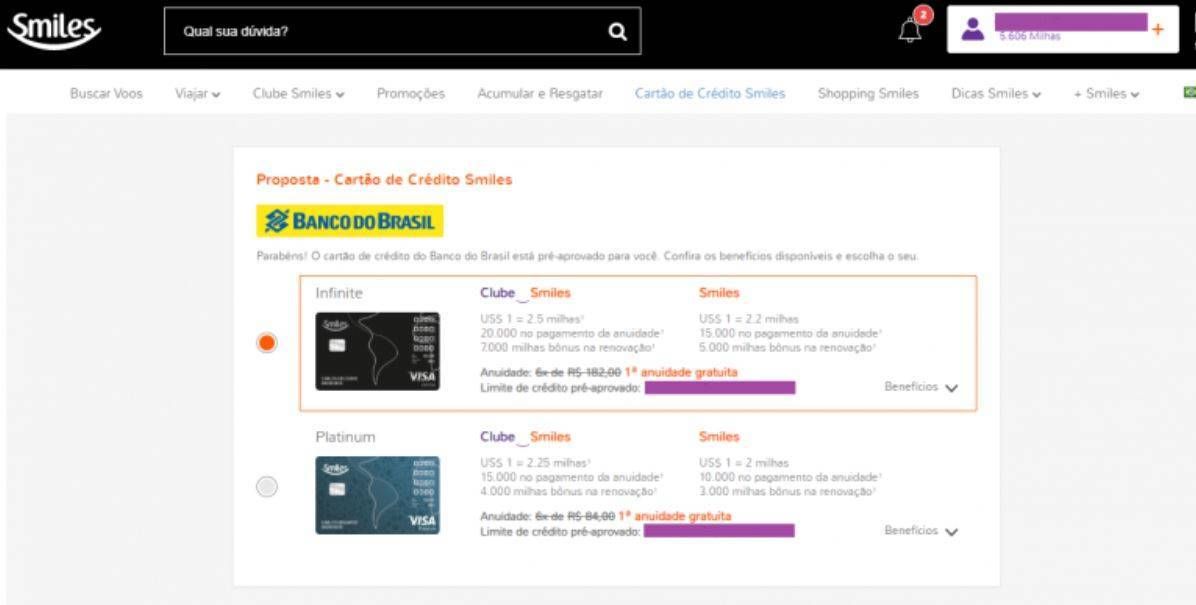
Task: Click '7.000 milhas bônus na renovação' text
Action: click(568, 347)
